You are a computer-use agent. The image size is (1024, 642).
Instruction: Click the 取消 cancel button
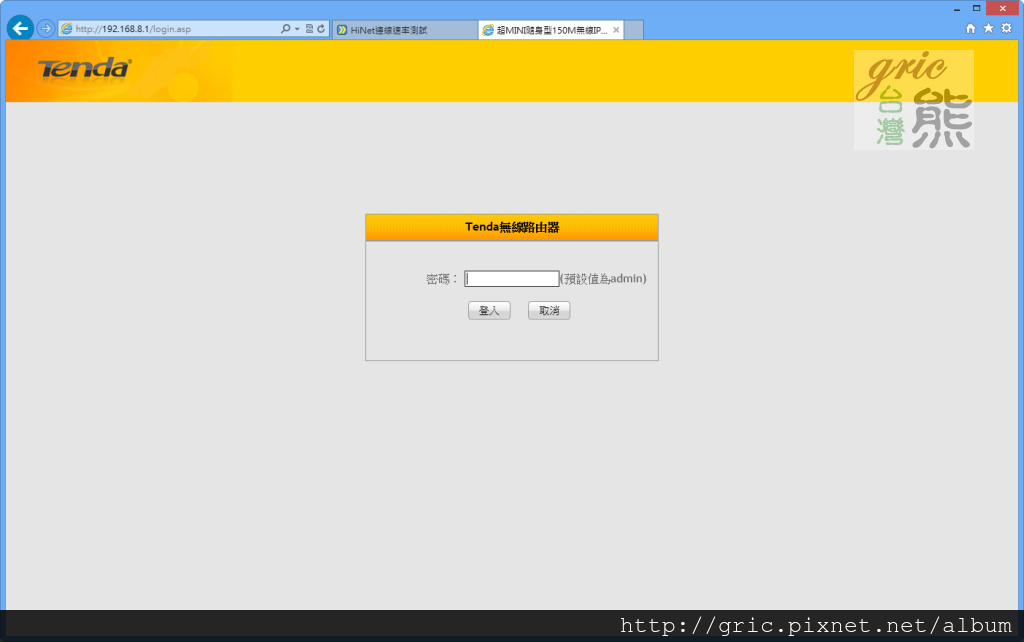click(x=549, y=310)
